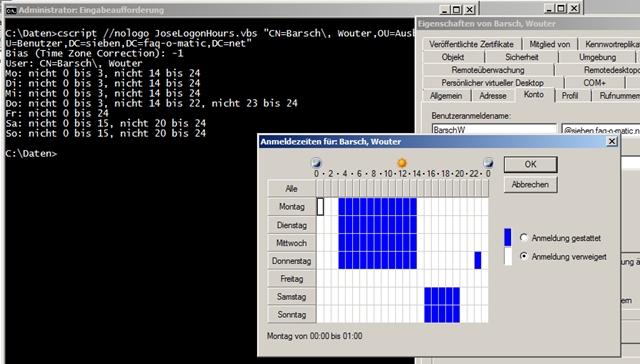
Task: Cancel dialog with Abbrechen button
Action: pyautogui.click(x=530, y=184)
